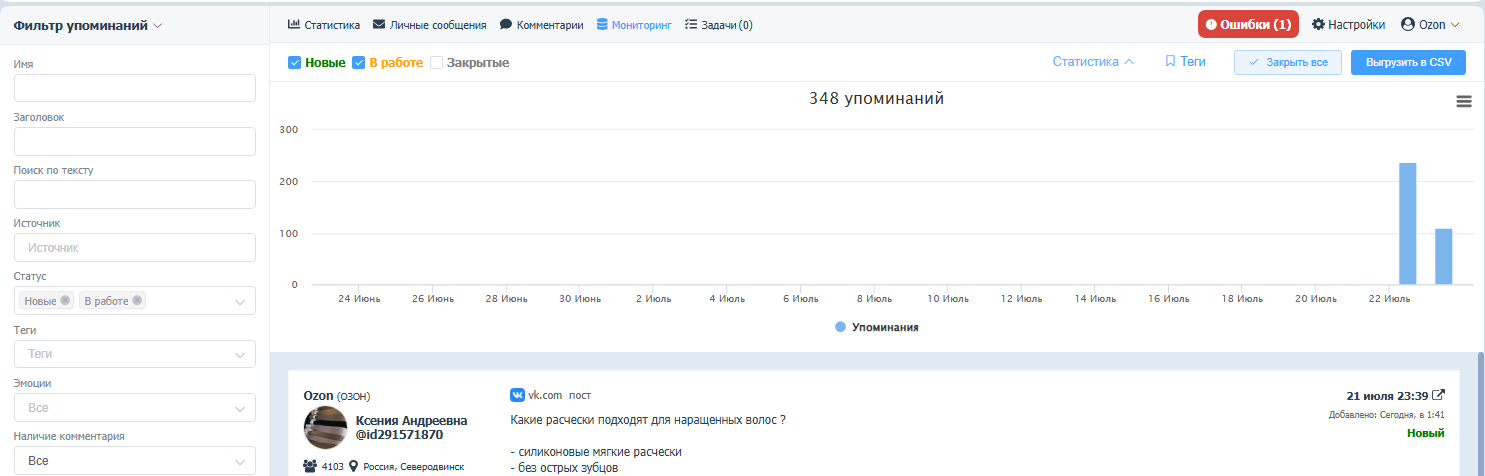Image resolution: width=1485 pixels, height=476 pixels.
Task: Click into the Поиск по тексту field
Action: tap(135, 195)
